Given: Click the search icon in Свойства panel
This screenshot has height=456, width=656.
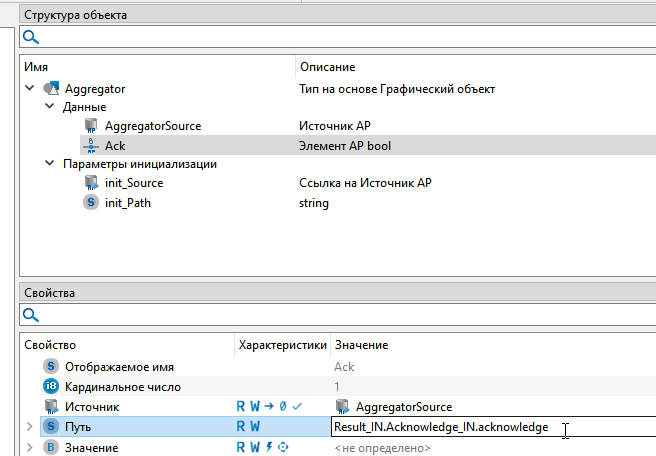Looking at the screenshot, I should click(x=31, y=315).
